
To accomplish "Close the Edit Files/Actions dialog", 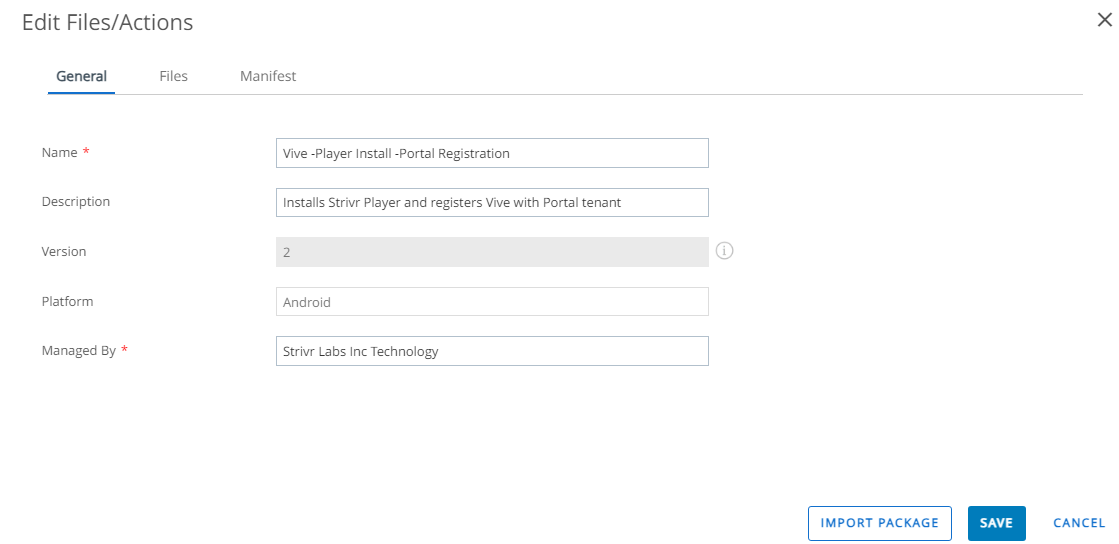I will [x=1104, y=21].
